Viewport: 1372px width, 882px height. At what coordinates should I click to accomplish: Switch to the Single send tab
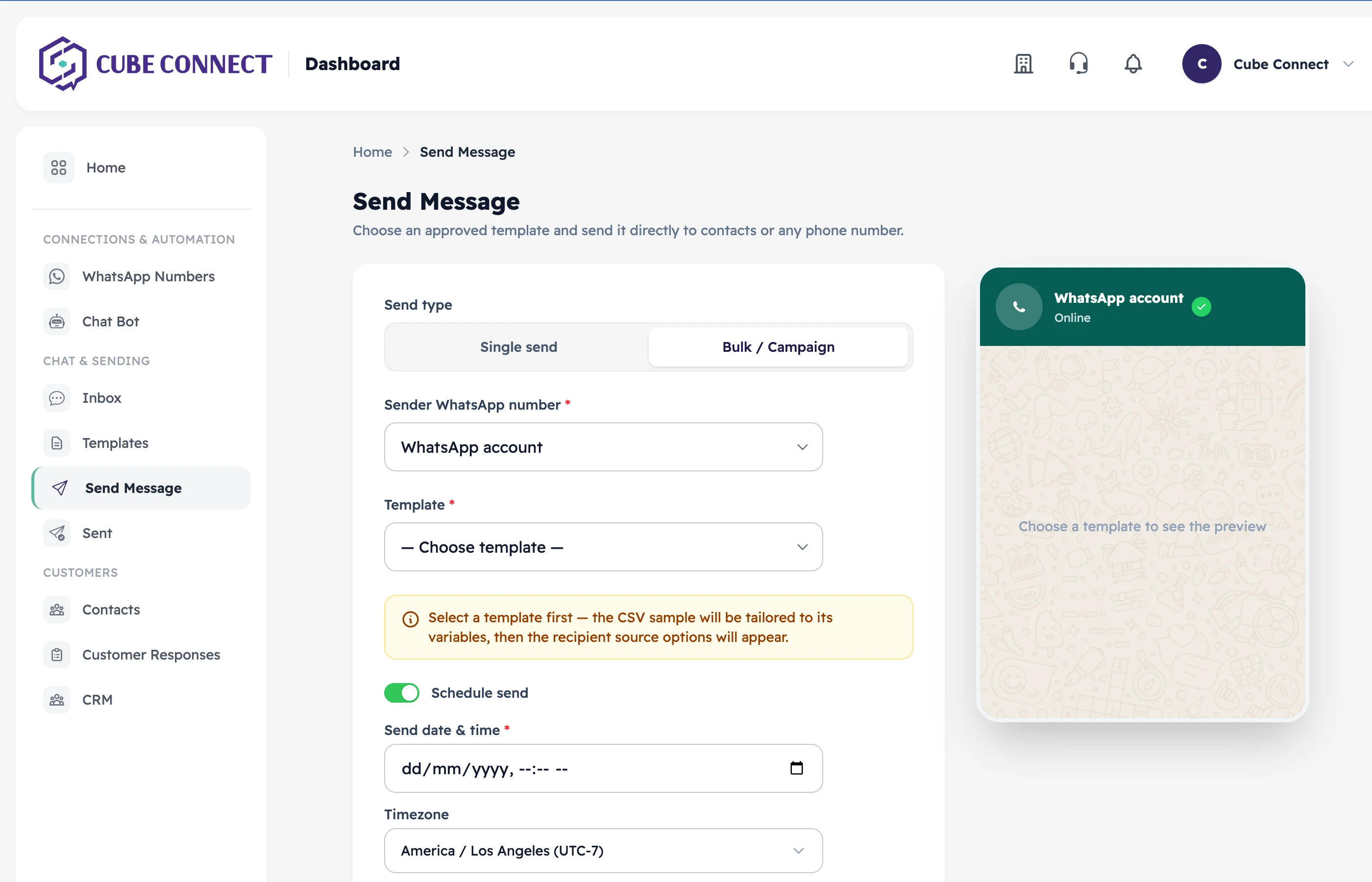tap(518, 347)
